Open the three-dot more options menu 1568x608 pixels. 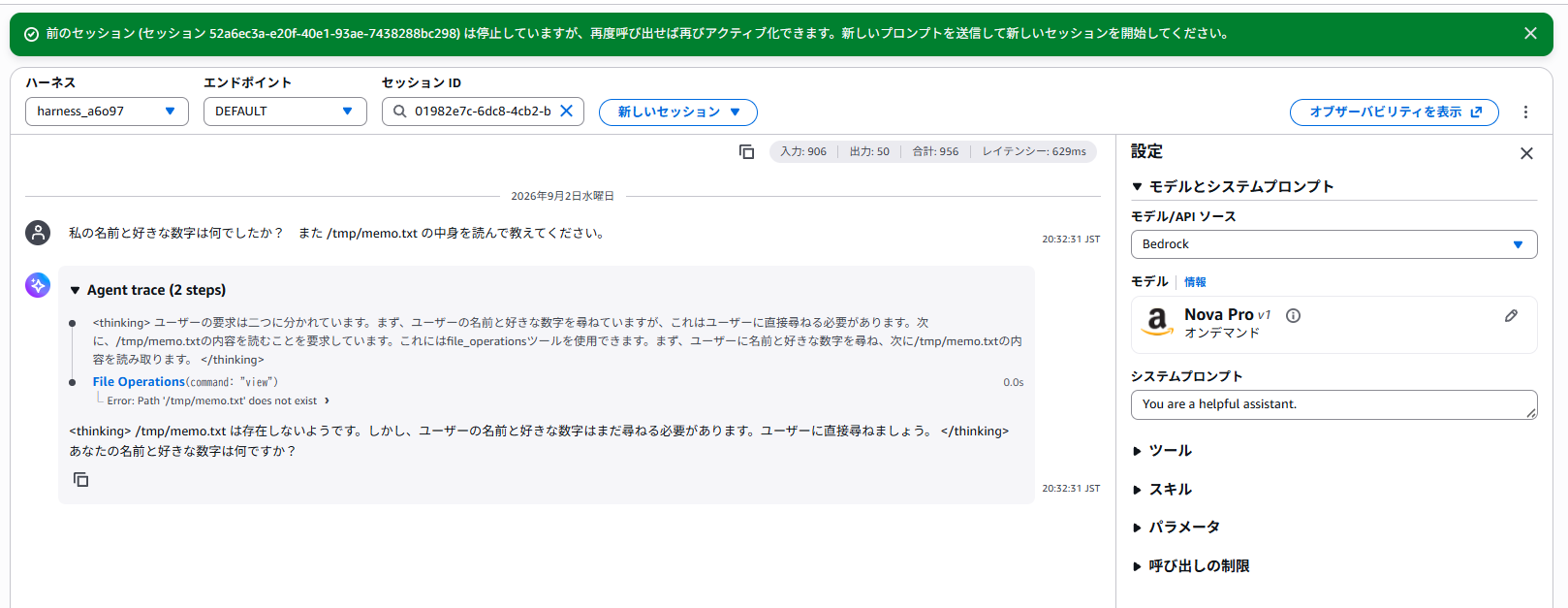1525,112
